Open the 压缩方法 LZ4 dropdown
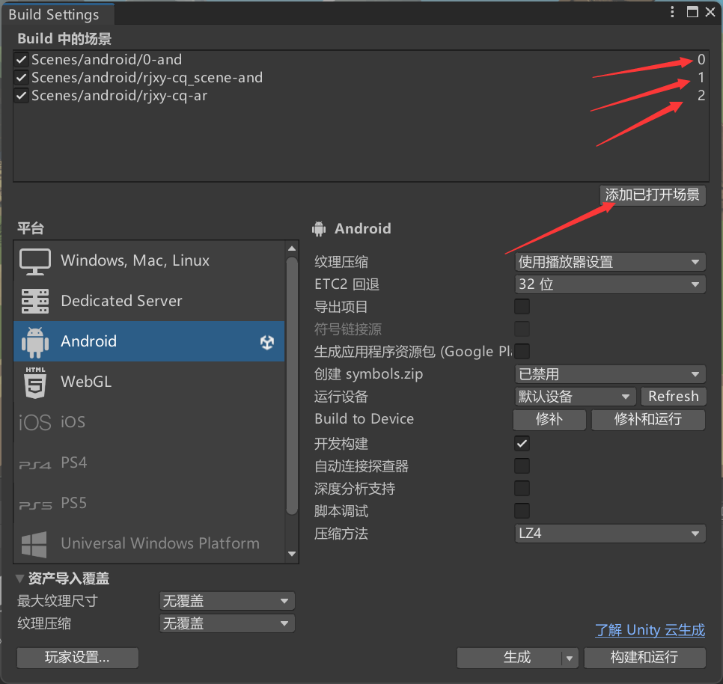 [610, 534]
